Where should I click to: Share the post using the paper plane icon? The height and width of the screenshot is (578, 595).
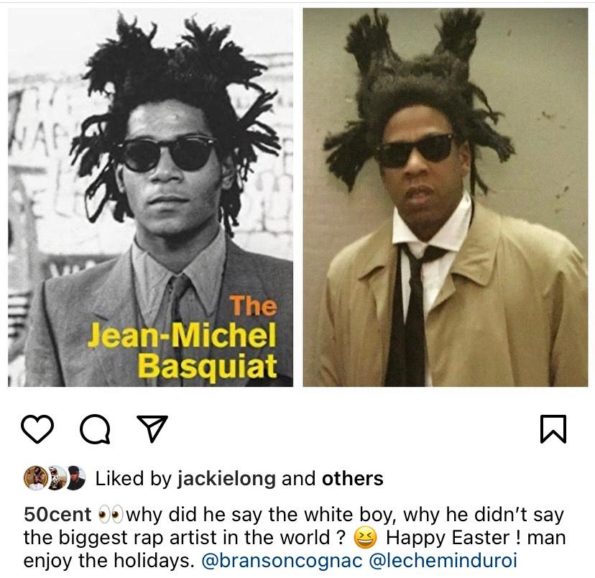pos(152,428)
